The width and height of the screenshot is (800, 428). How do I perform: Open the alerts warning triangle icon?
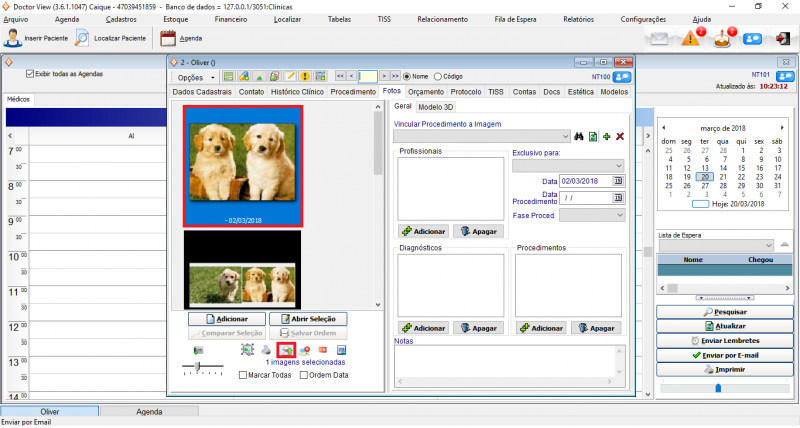click(692, 39)
